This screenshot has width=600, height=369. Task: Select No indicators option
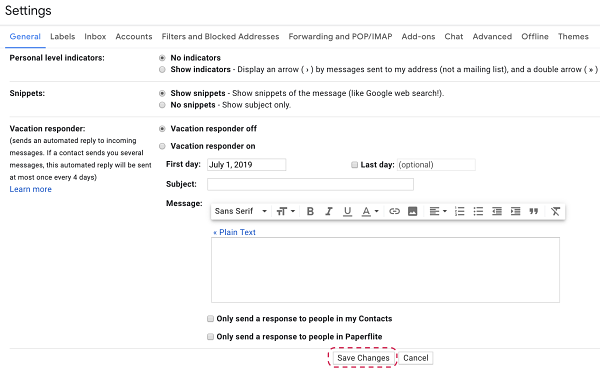click(x=162, y=58)
